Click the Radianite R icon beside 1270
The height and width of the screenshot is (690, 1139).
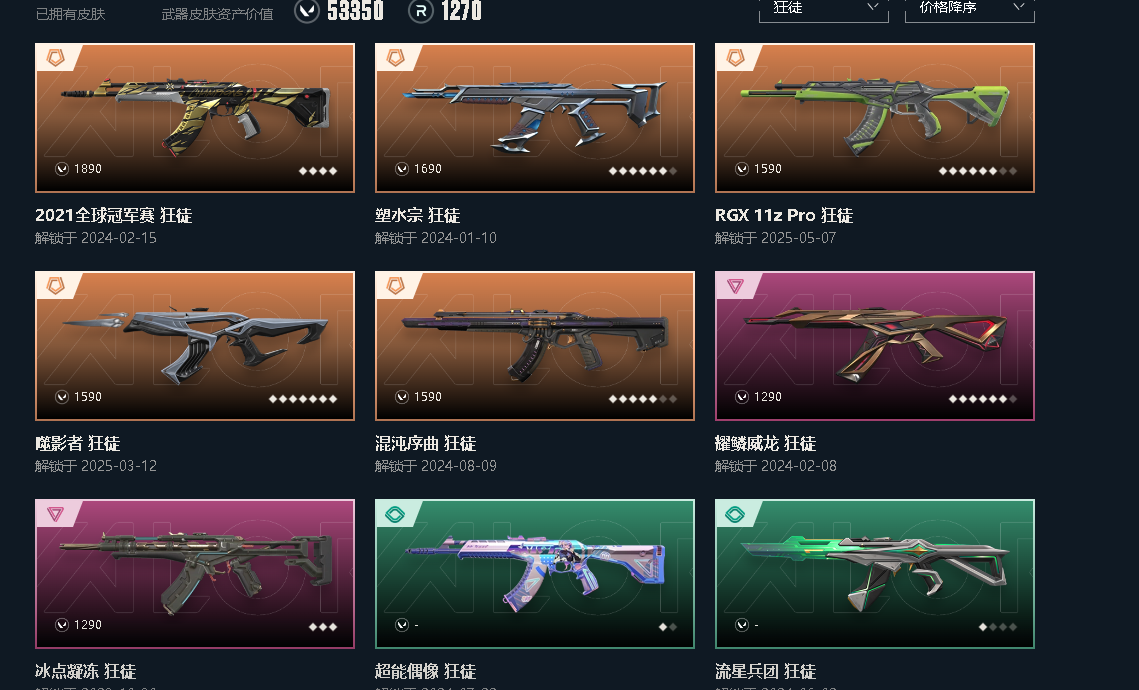(421, 11)
